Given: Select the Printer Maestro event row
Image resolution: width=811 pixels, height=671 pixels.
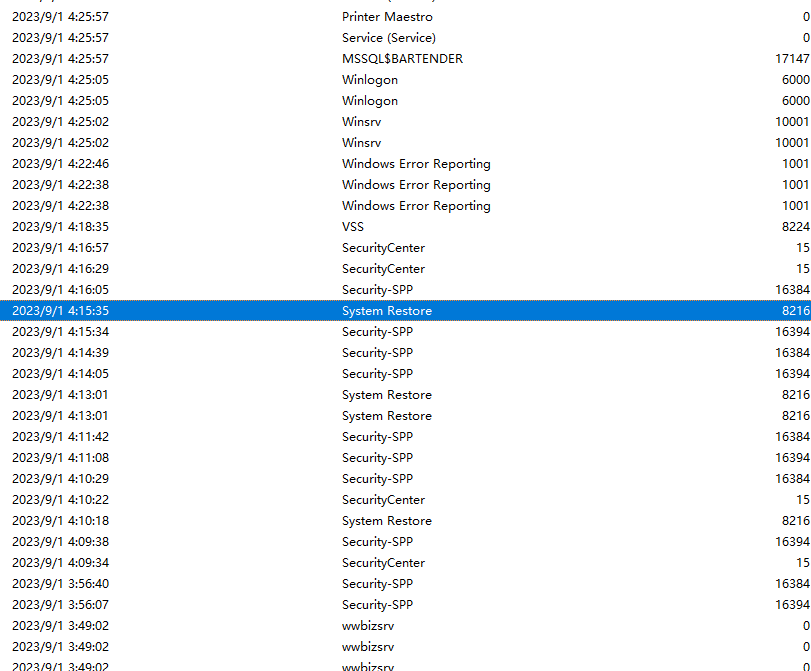Looking at the screenshot, I should (406, 17).
